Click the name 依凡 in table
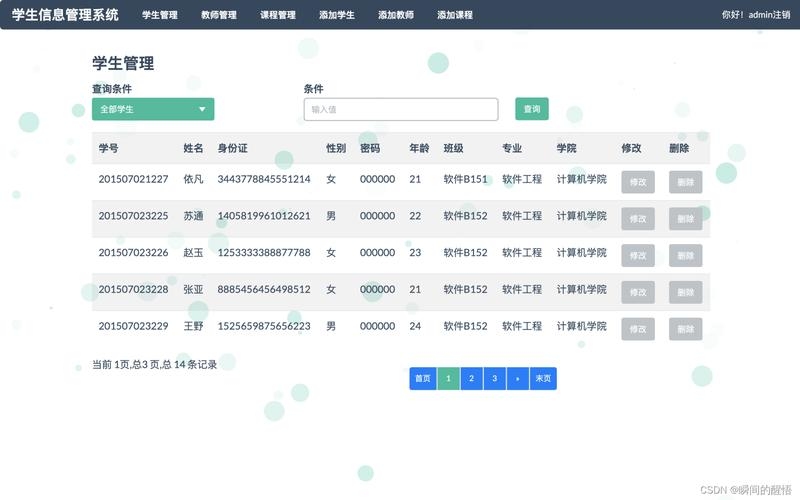The width and height of the screenshot is (800, 500). [x=193, y=179]
